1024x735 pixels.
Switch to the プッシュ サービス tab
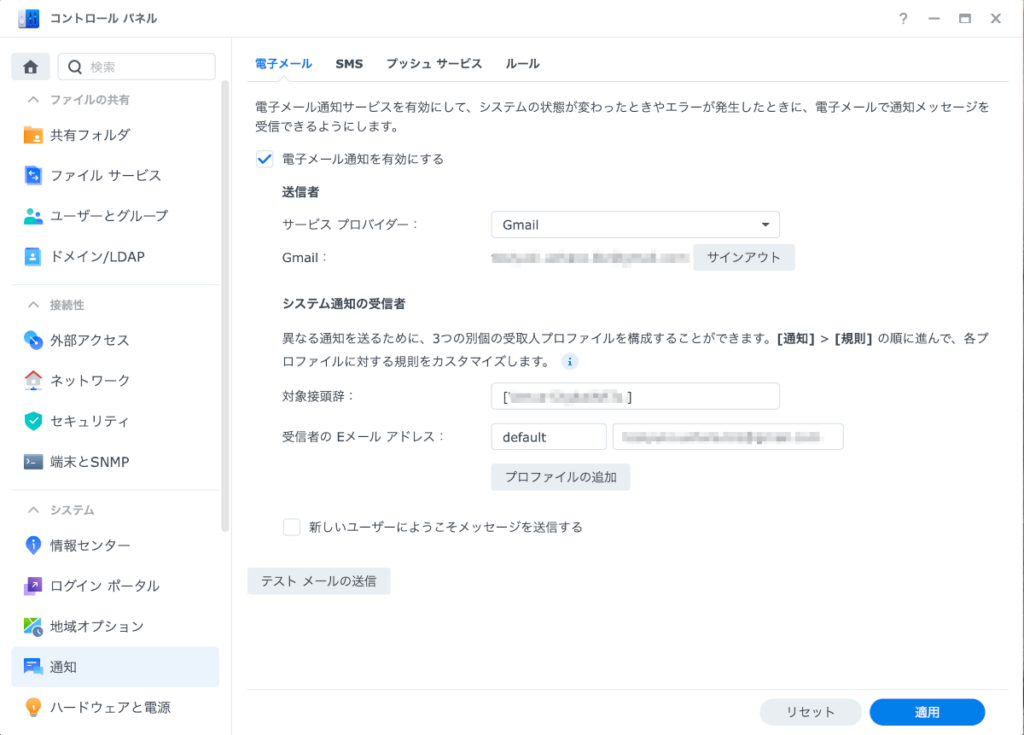coord(434,64)
